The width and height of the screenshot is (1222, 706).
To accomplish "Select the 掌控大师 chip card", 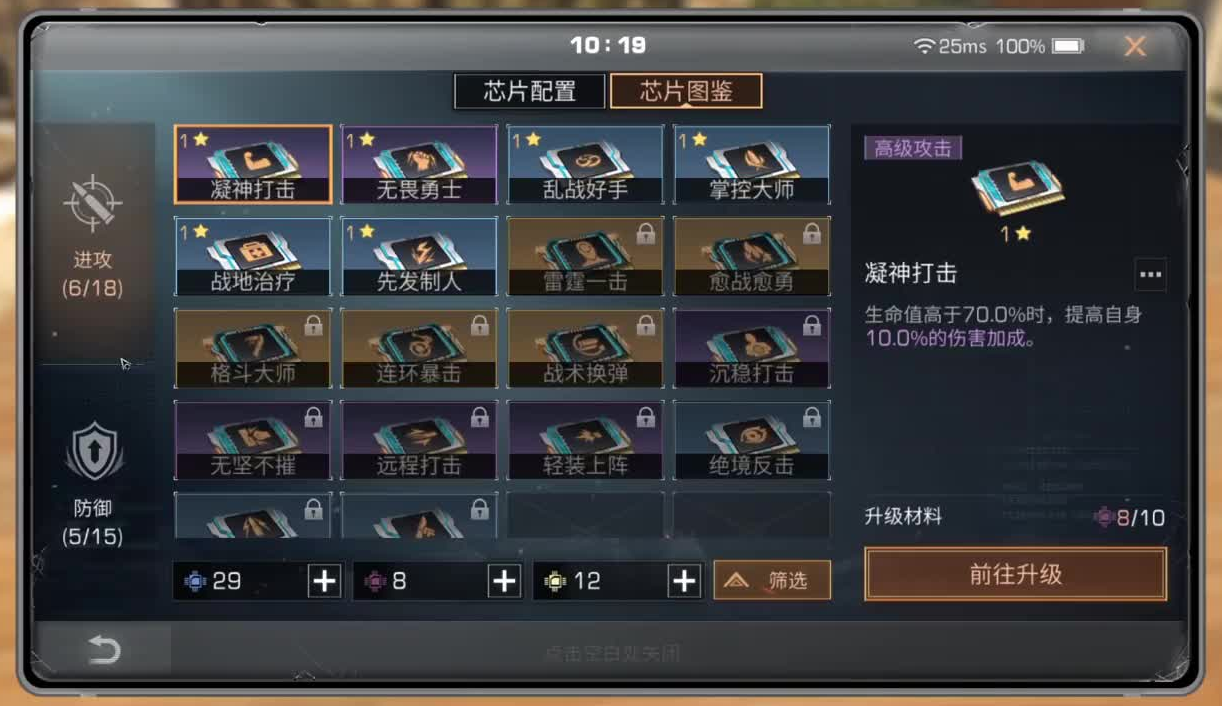I will click(x=751, y=165).
